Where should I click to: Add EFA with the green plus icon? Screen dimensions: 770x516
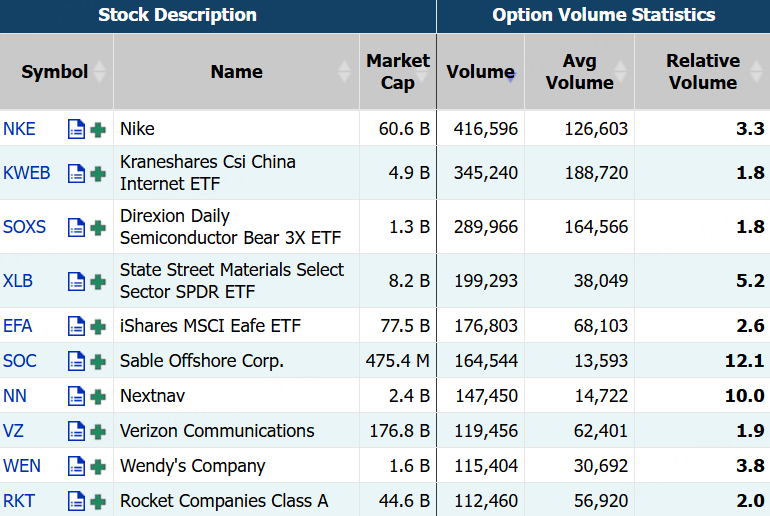pos(98,327)
